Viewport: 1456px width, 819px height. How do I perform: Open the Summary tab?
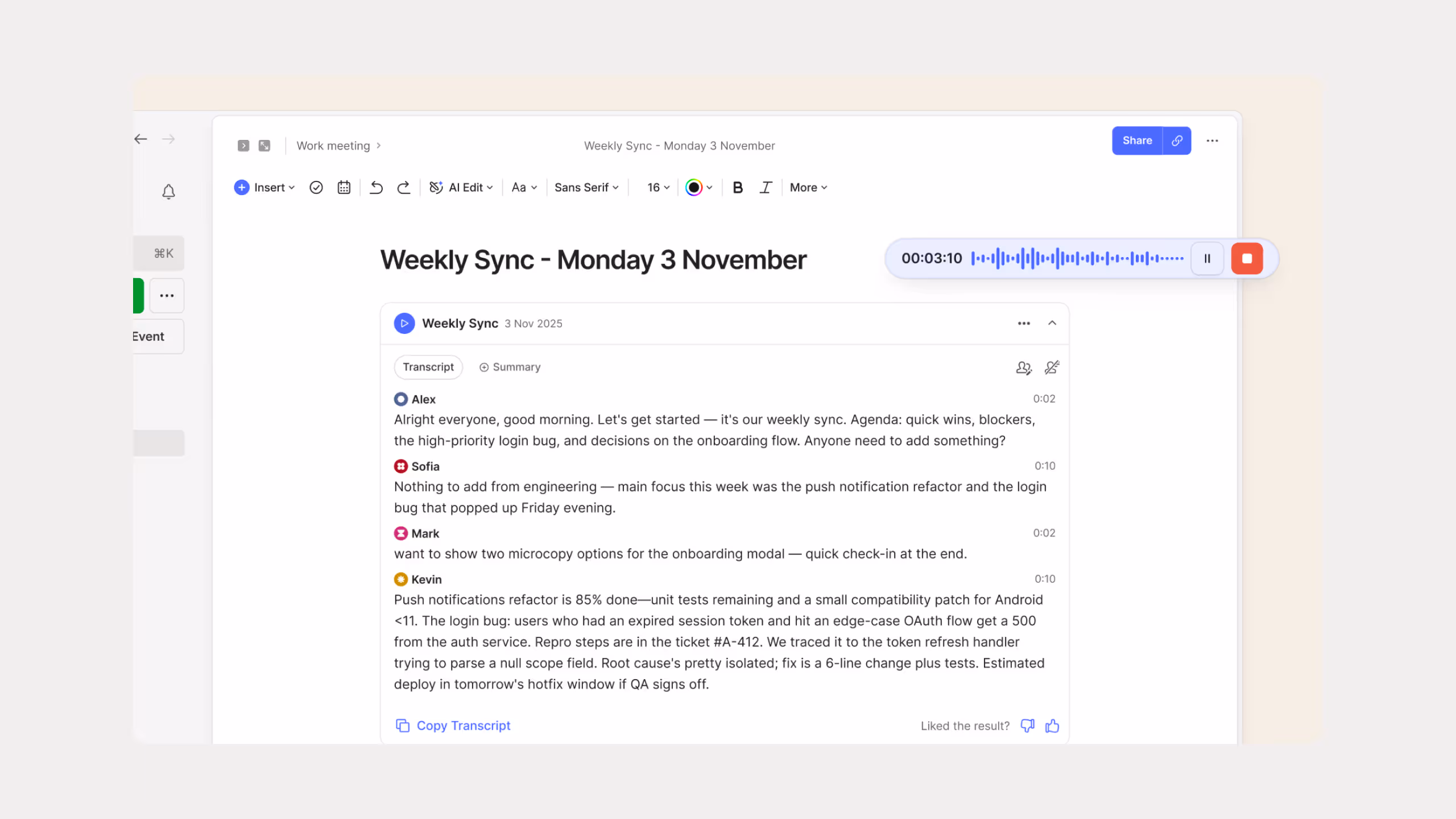[509, 367]
